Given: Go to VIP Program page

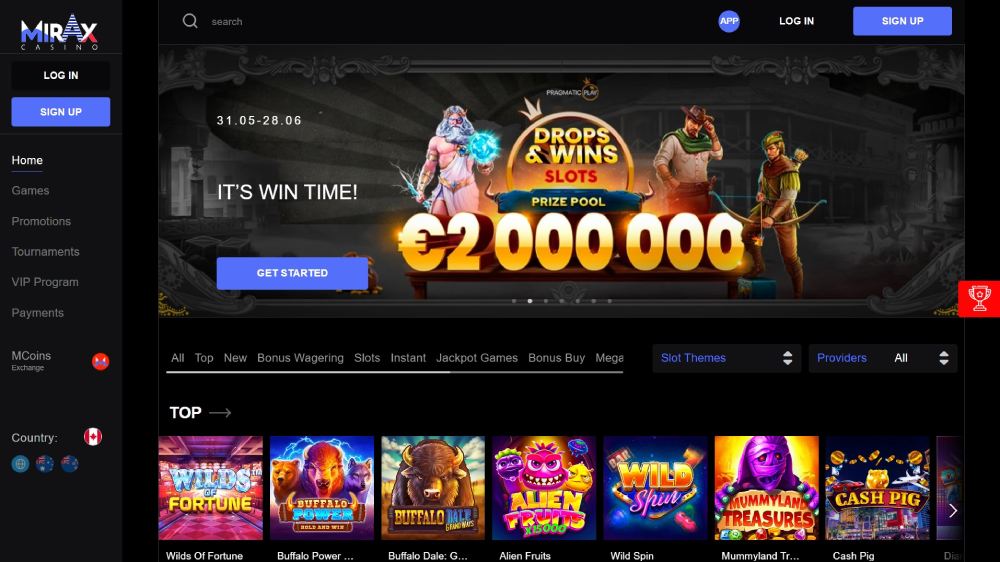Looking at the screenshot, I should (x=45, y=282).
